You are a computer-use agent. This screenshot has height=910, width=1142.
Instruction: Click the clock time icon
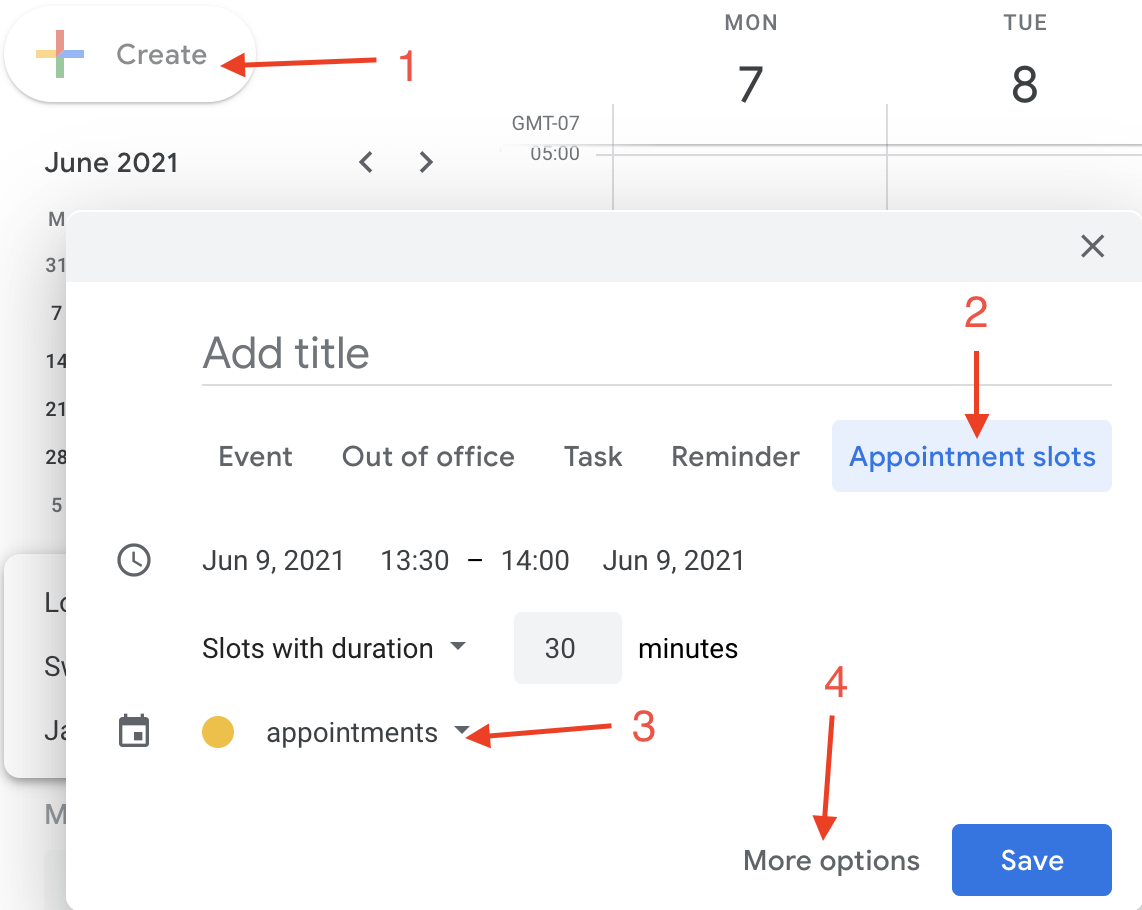tap(134, 560)
